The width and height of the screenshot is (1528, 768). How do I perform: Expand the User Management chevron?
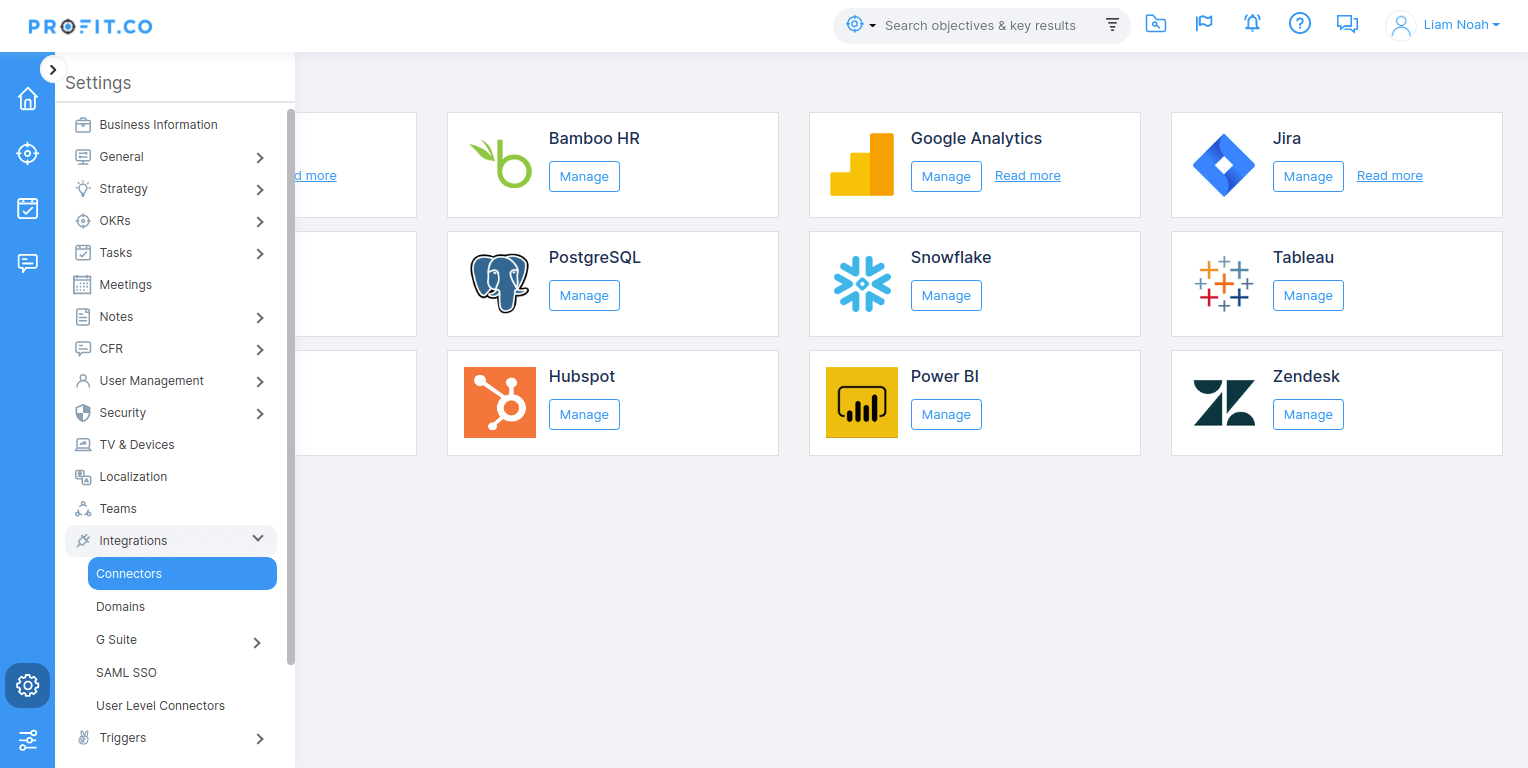click(x=260, y=381)
